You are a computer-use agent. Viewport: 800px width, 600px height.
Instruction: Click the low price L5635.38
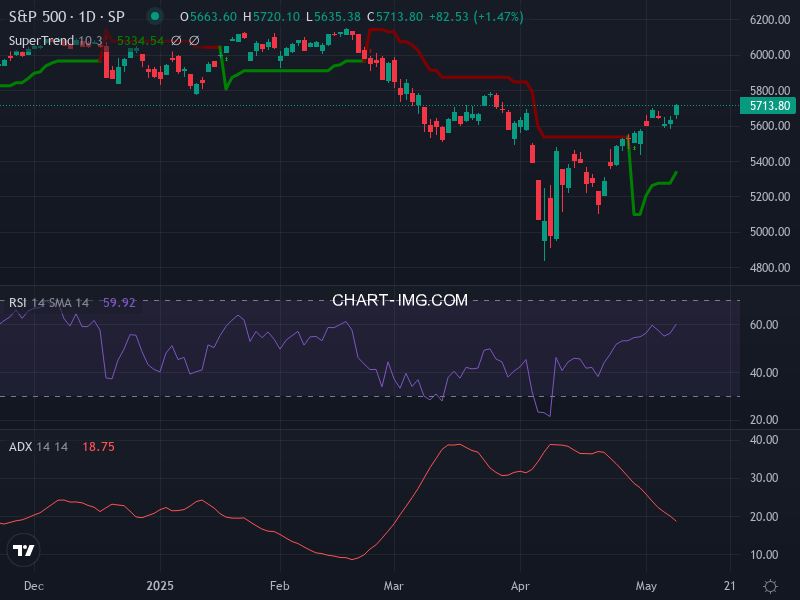coord(334,17)
